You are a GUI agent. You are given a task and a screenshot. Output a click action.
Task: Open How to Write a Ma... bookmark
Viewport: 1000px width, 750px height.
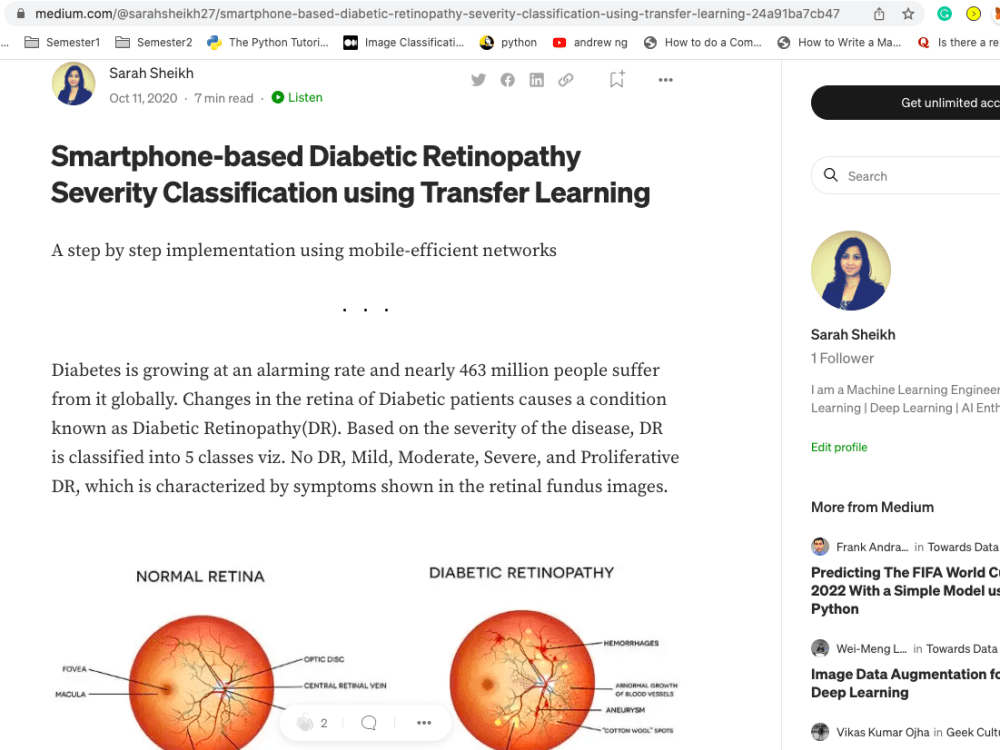click(839, 42)
